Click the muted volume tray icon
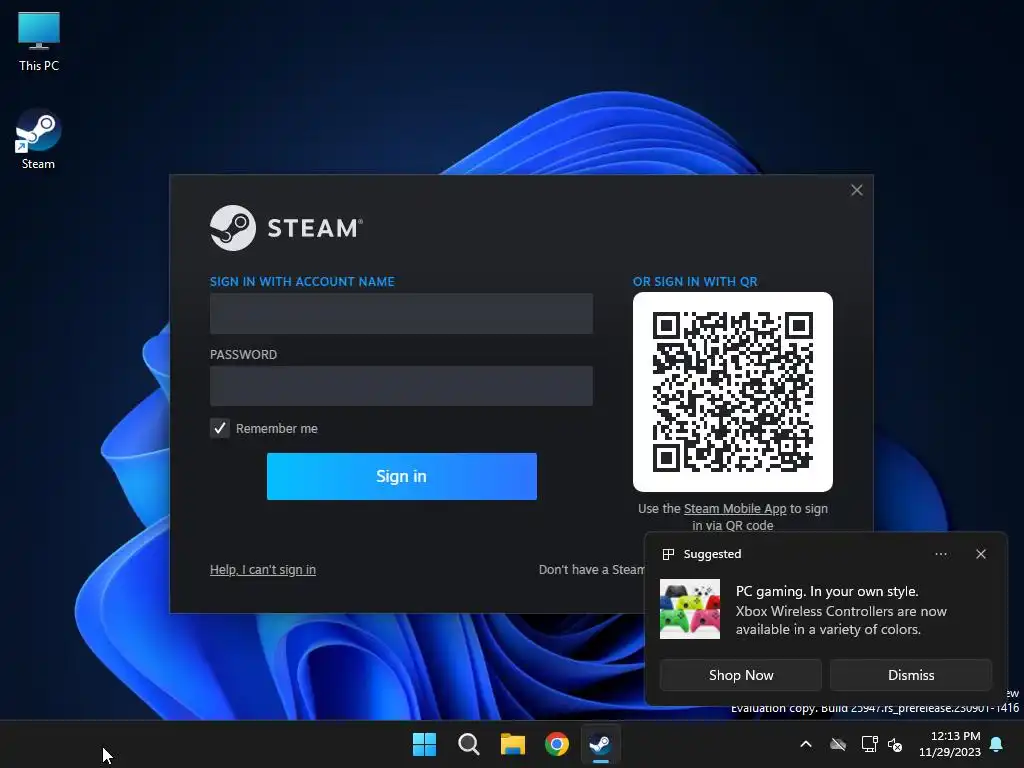1024x768 pixels. point(895,744)
